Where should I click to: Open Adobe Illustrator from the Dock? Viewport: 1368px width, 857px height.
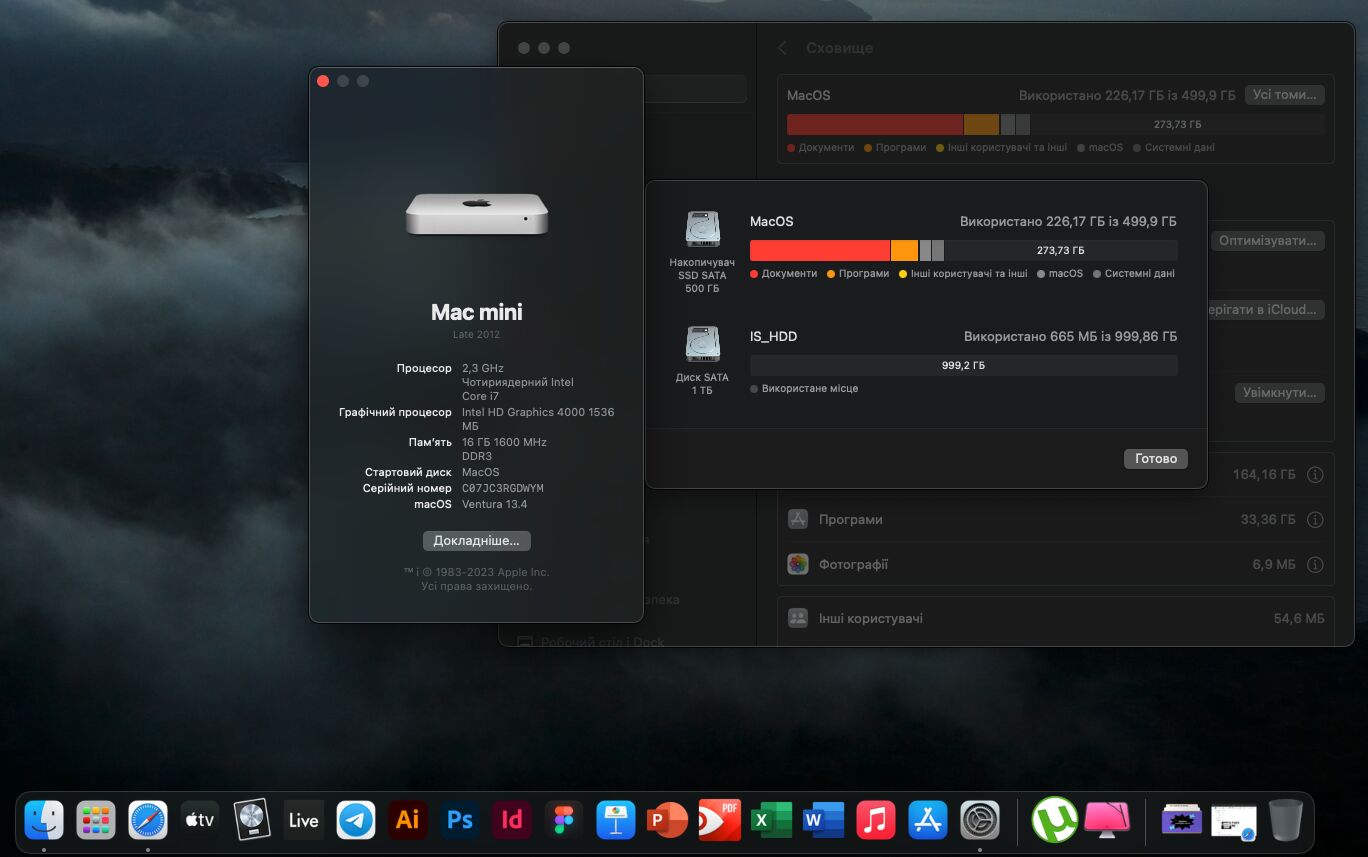(x=407, y=819)
